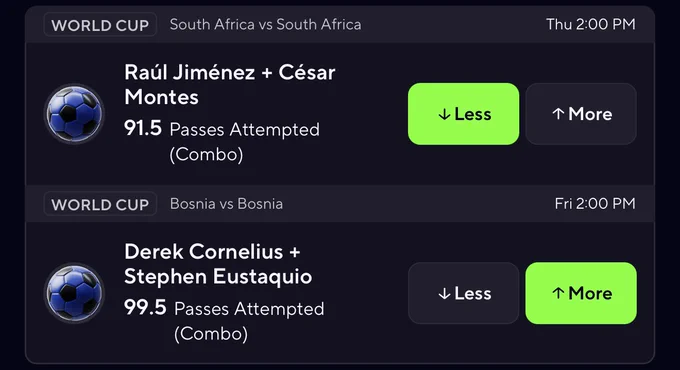Click soccer ball icon for Cornelius + Eustaquio
Viewport: 680px width, 370px height.
click(74, 293)
